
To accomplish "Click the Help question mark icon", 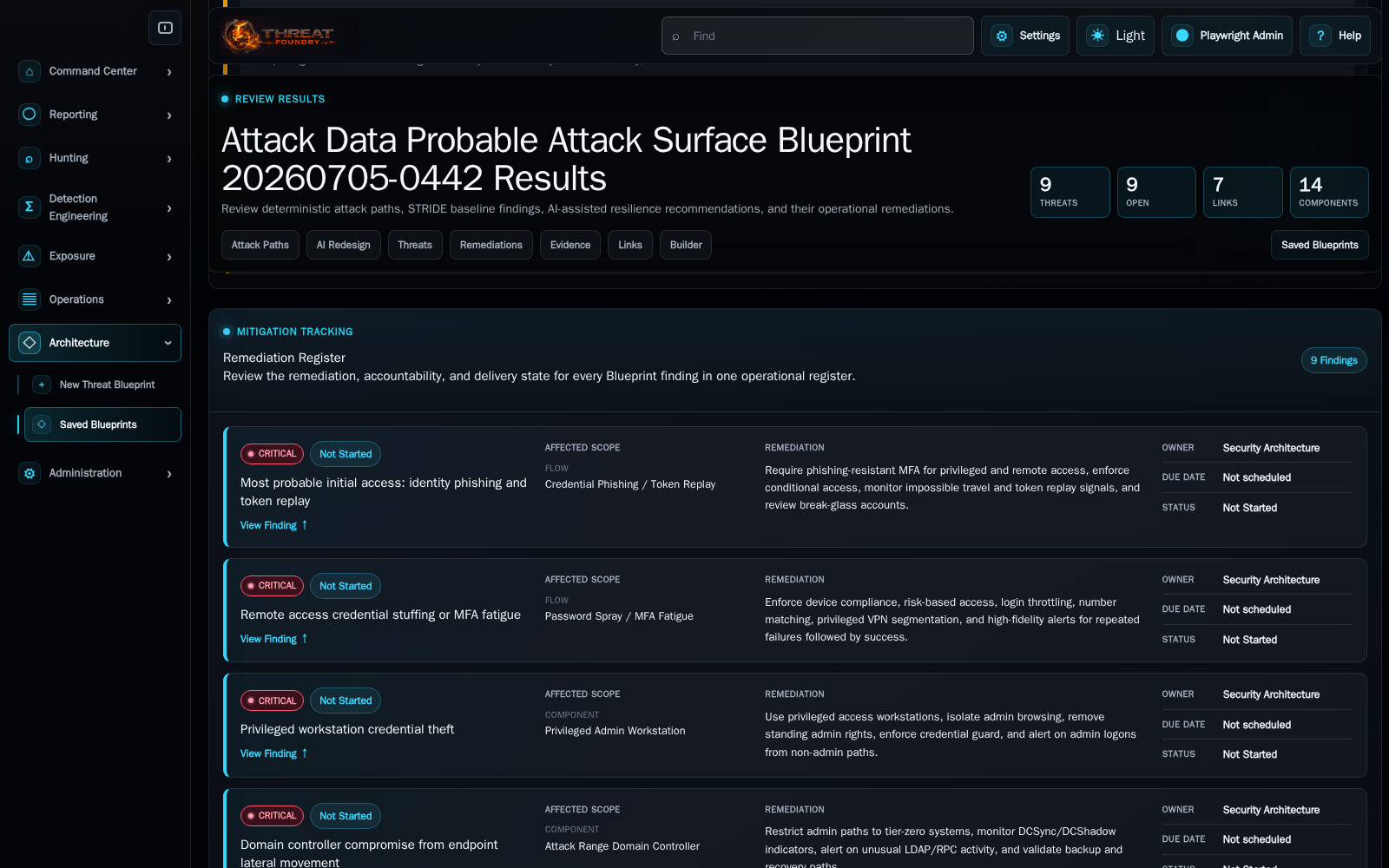I will (1320, 36).
